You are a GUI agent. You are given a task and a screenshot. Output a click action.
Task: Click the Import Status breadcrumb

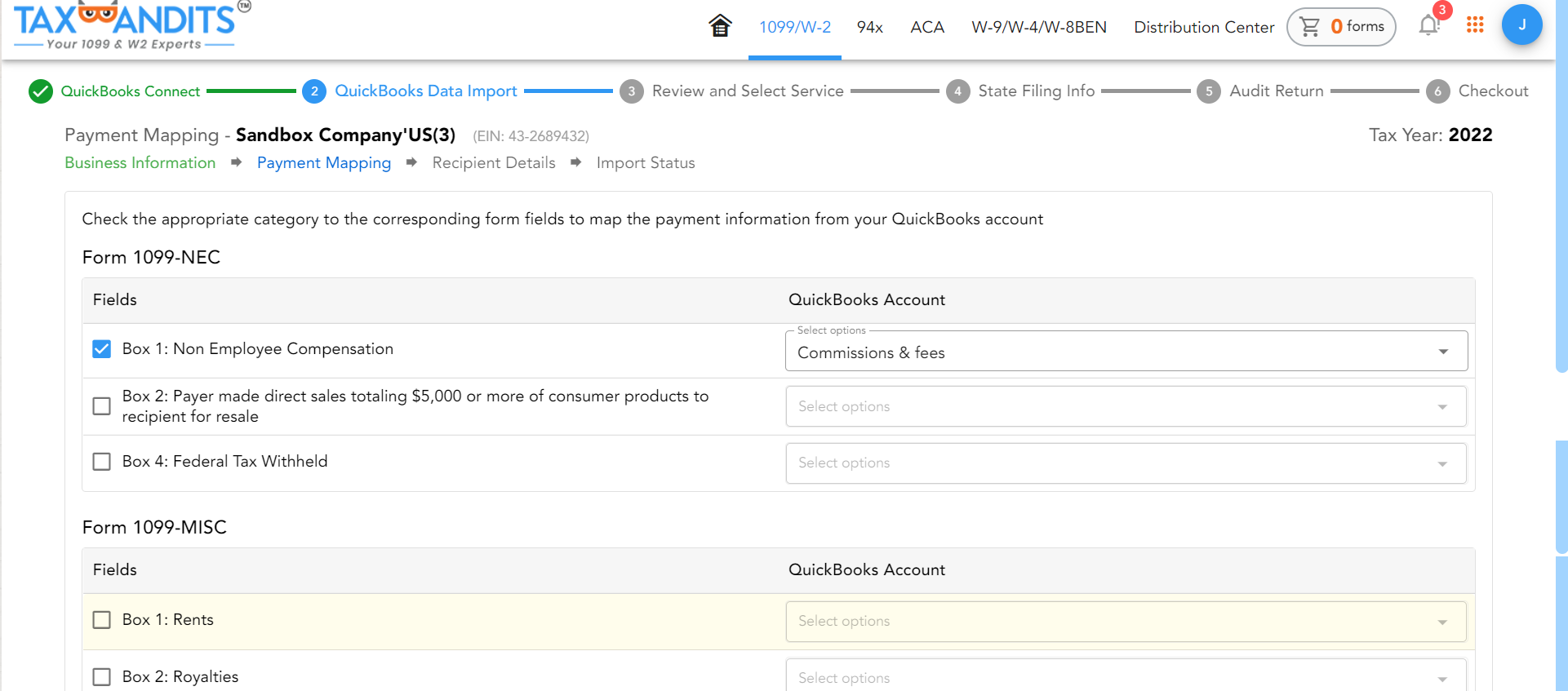[646, 162]
